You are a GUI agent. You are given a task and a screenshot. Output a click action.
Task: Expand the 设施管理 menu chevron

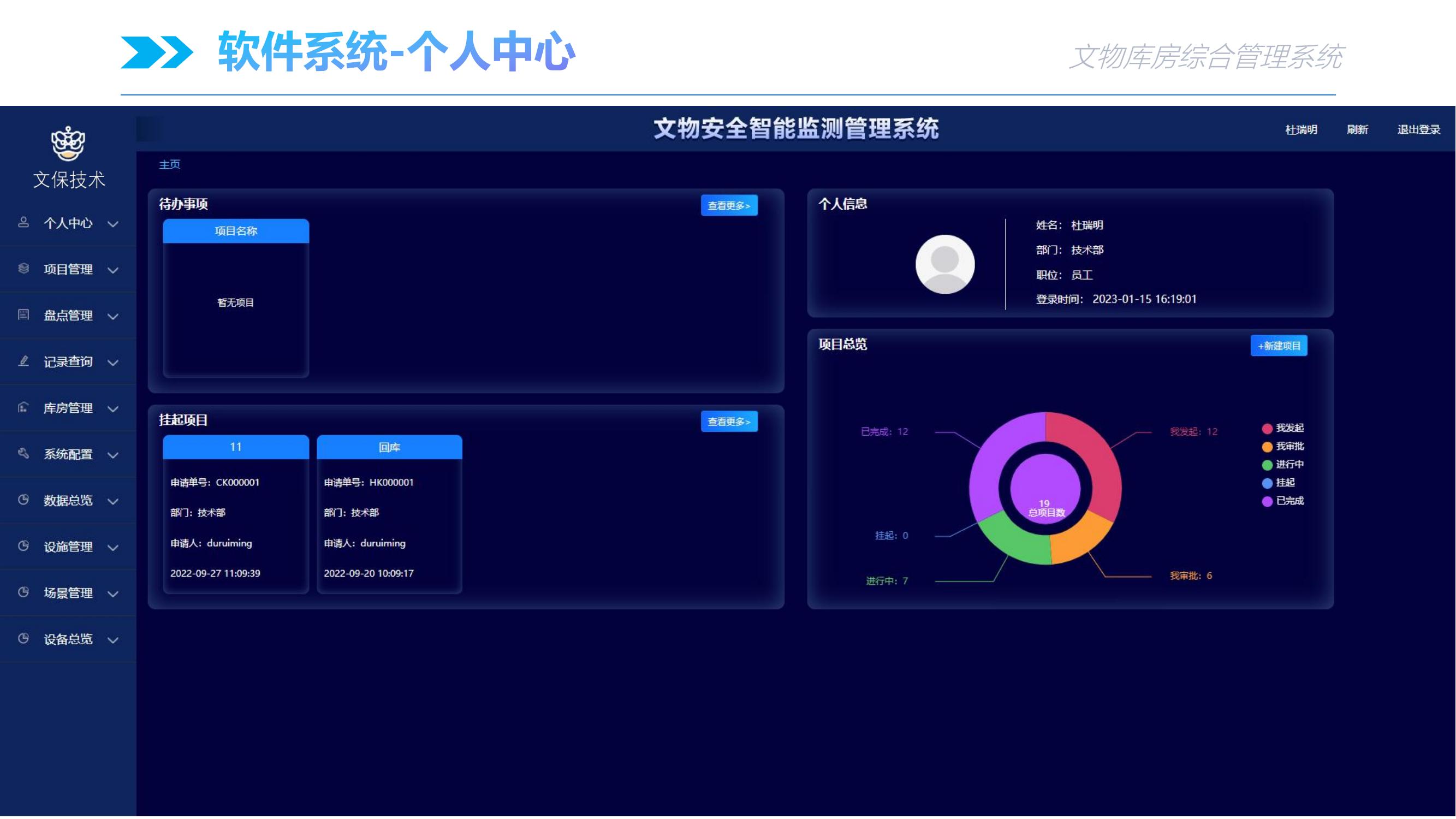tap(113, 548)
